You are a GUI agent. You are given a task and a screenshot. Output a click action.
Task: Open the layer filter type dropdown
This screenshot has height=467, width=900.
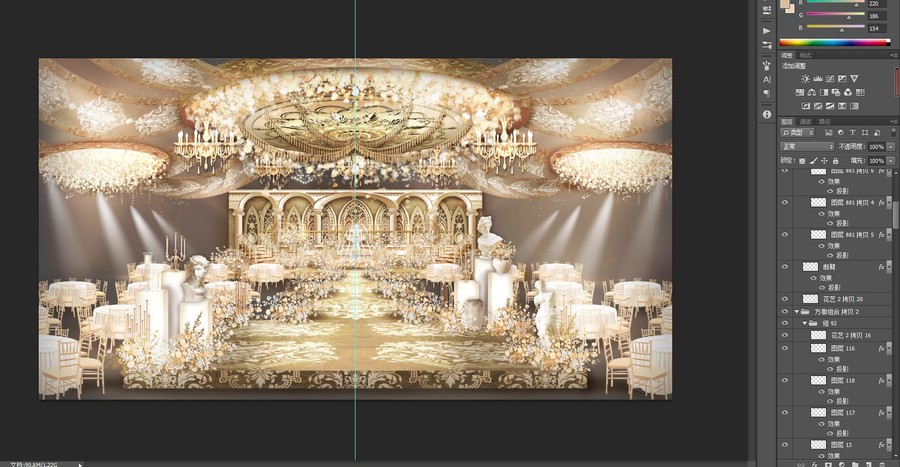[797, 133]
